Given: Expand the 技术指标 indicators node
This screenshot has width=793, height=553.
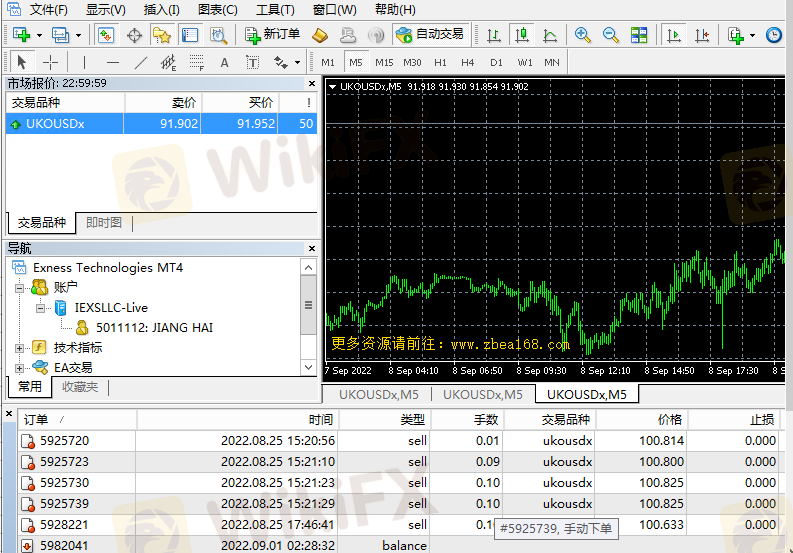Looking at the screenshot, I should point(19,348).
